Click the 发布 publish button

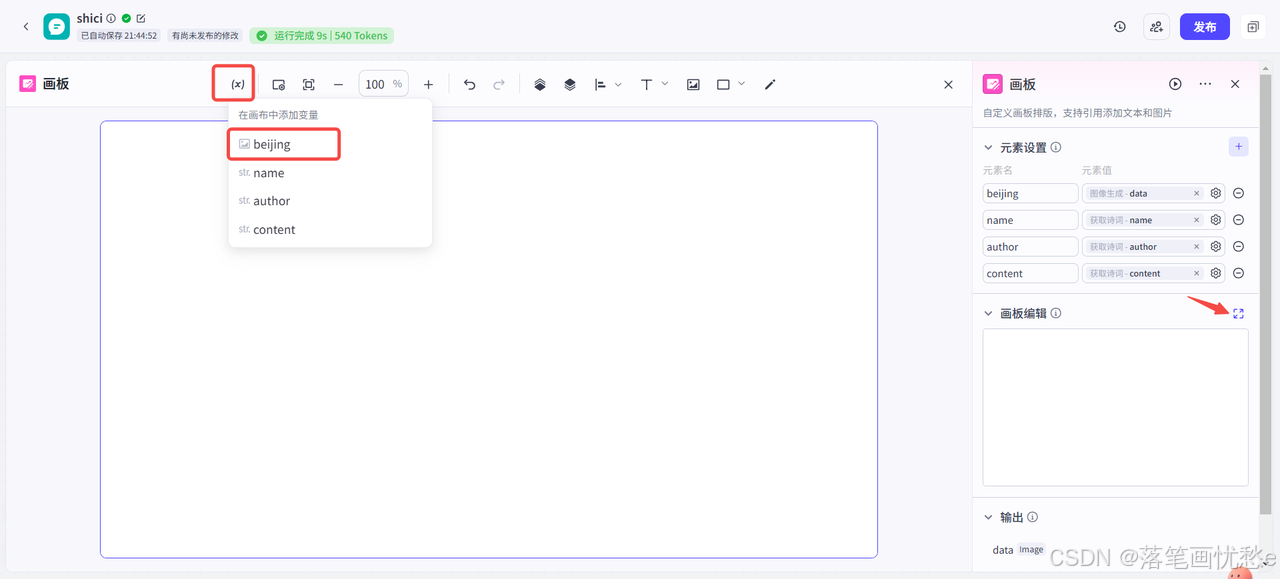pyautogui.click(x=1204, y=27)
